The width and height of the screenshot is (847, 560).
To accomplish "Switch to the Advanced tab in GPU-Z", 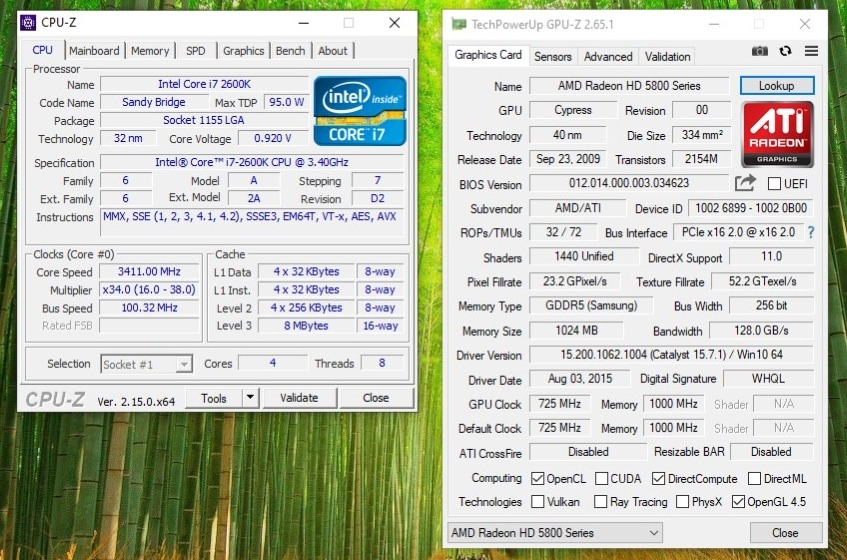I will (608, 57).
